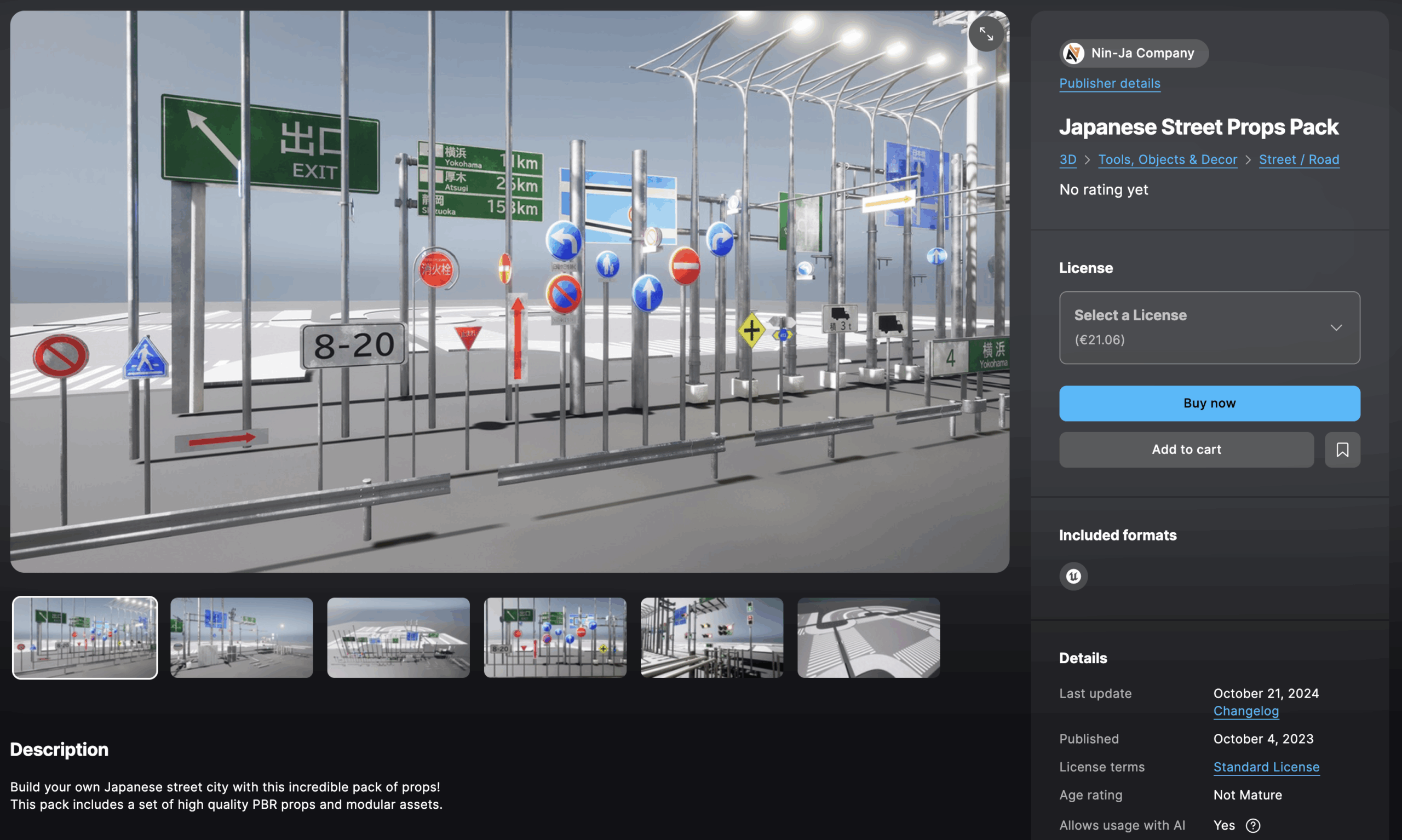Show the traffic lights thumbnail image
1402x840 pixels.
(711, 637)
